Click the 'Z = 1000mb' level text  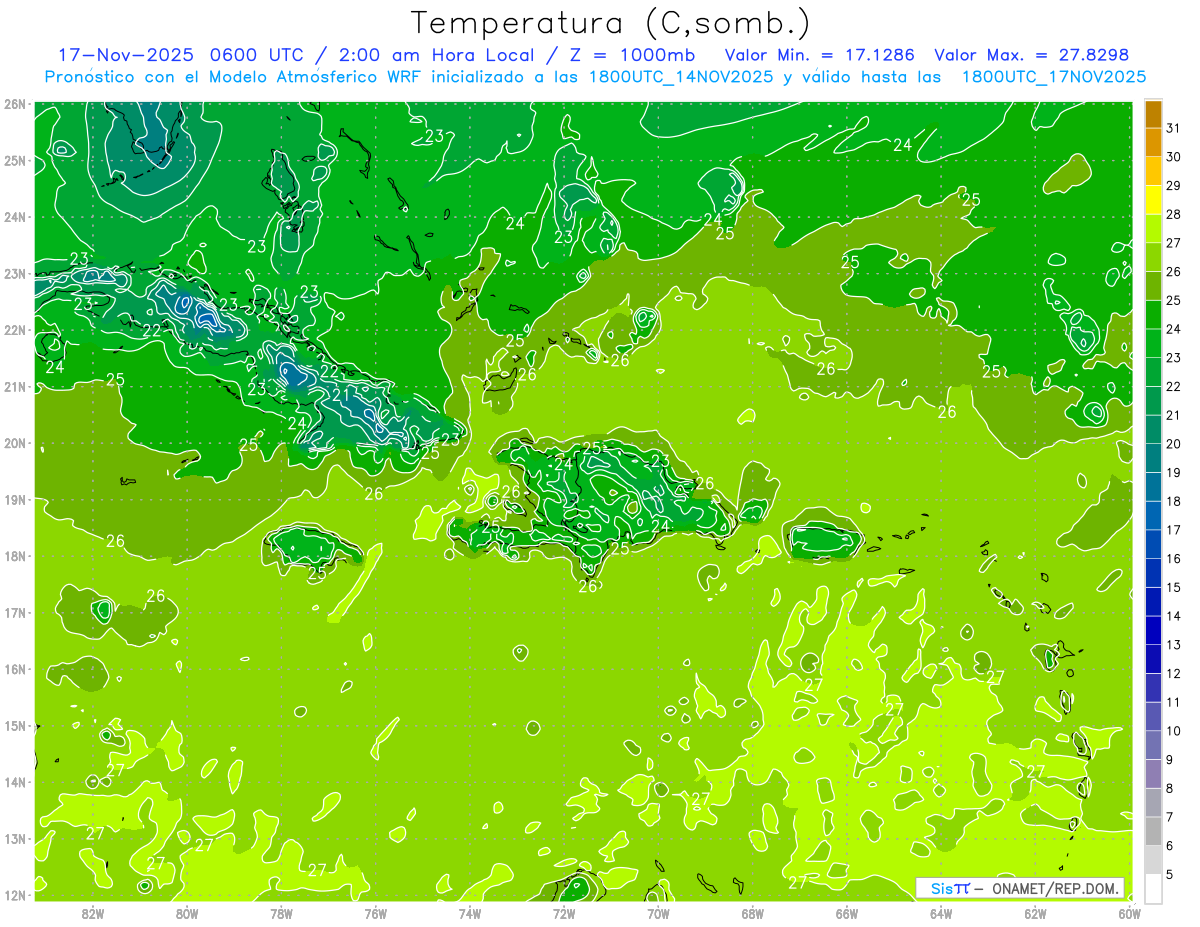coord(634,54)
